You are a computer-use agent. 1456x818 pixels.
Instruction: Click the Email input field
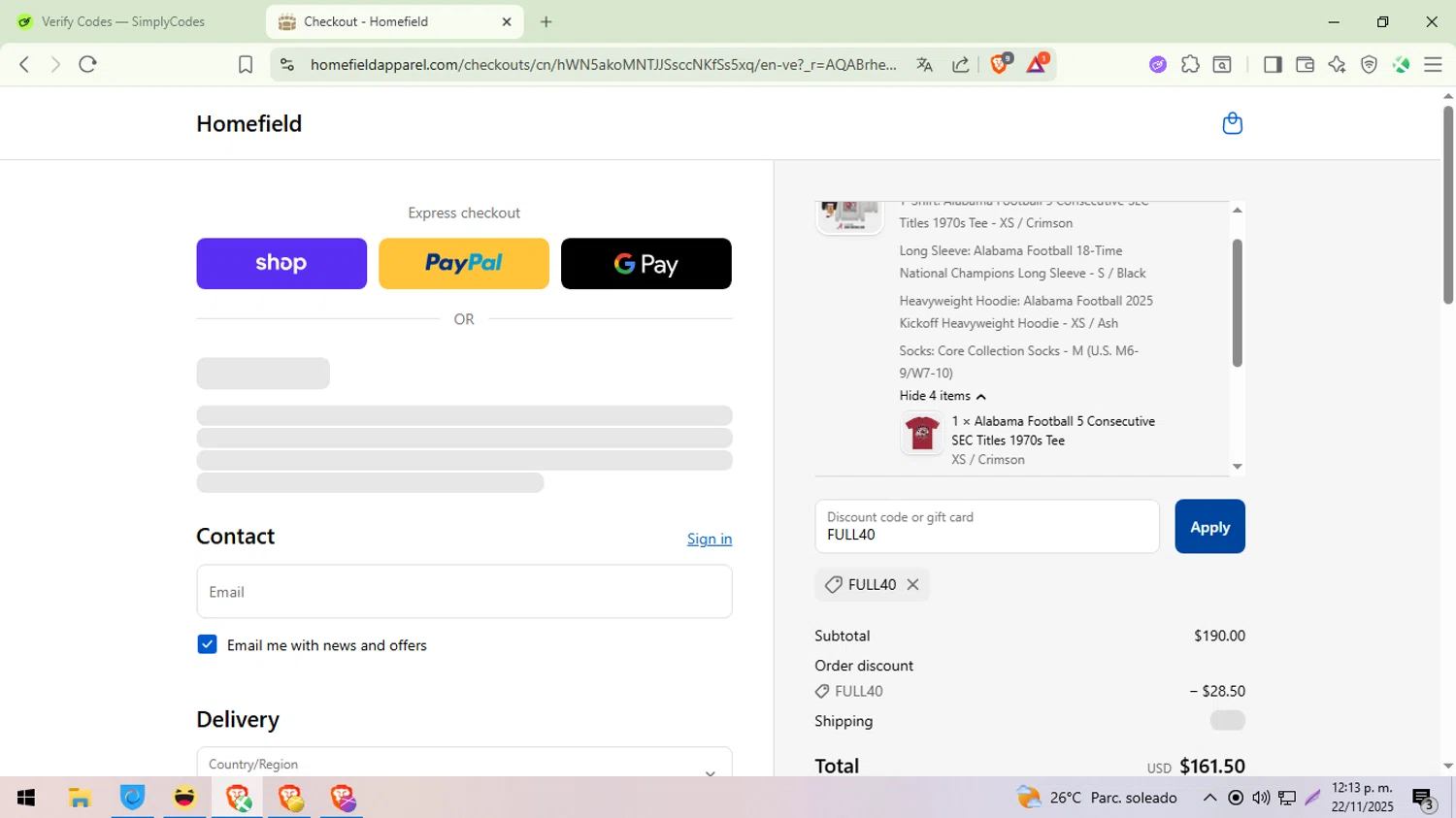click(464, 591)
